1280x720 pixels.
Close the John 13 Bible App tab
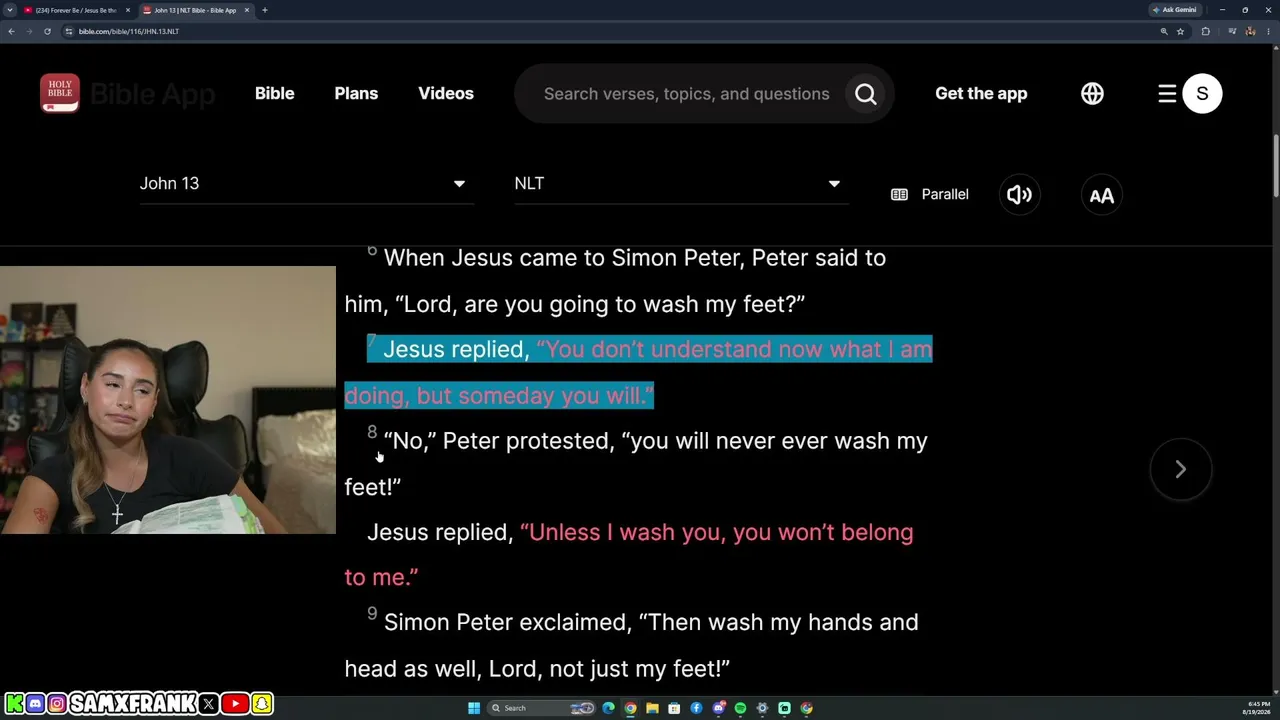tap(247, 10)
